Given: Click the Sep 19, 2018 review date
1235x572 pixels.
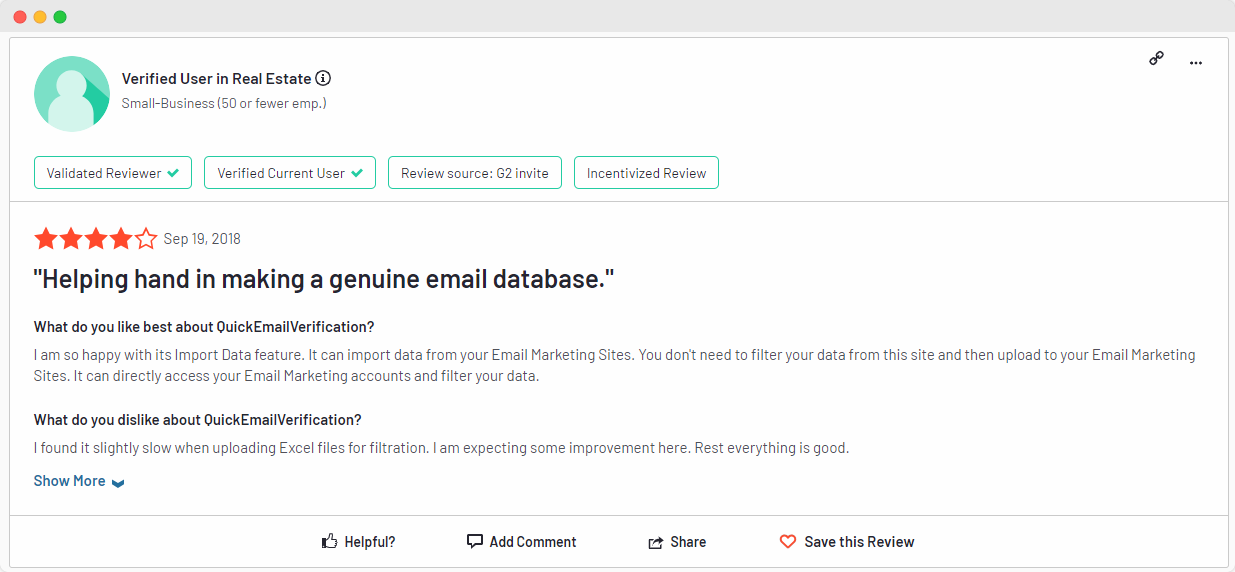Looking at the screenshot, I should click(x=202, y=239).
